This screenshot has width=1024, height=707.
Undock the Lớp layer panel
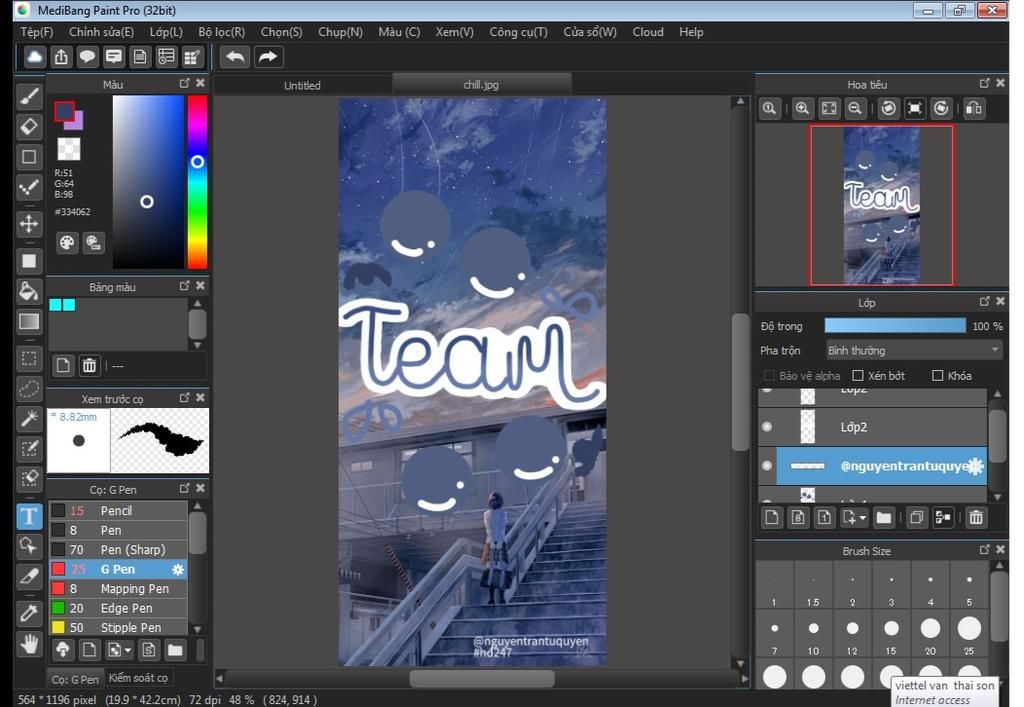pos(985,301)
